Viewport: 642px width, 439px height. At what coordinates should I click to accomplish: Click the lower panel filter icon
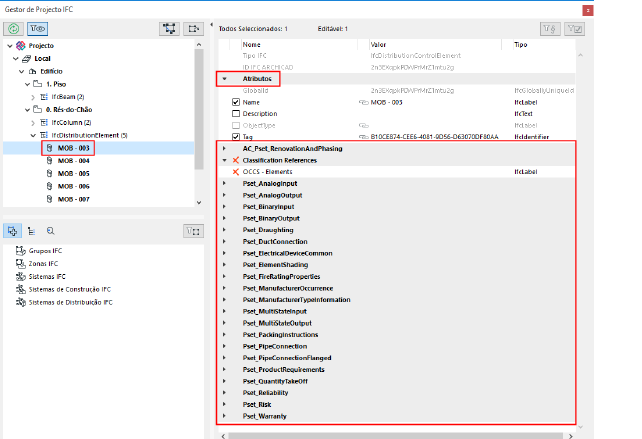193,231
